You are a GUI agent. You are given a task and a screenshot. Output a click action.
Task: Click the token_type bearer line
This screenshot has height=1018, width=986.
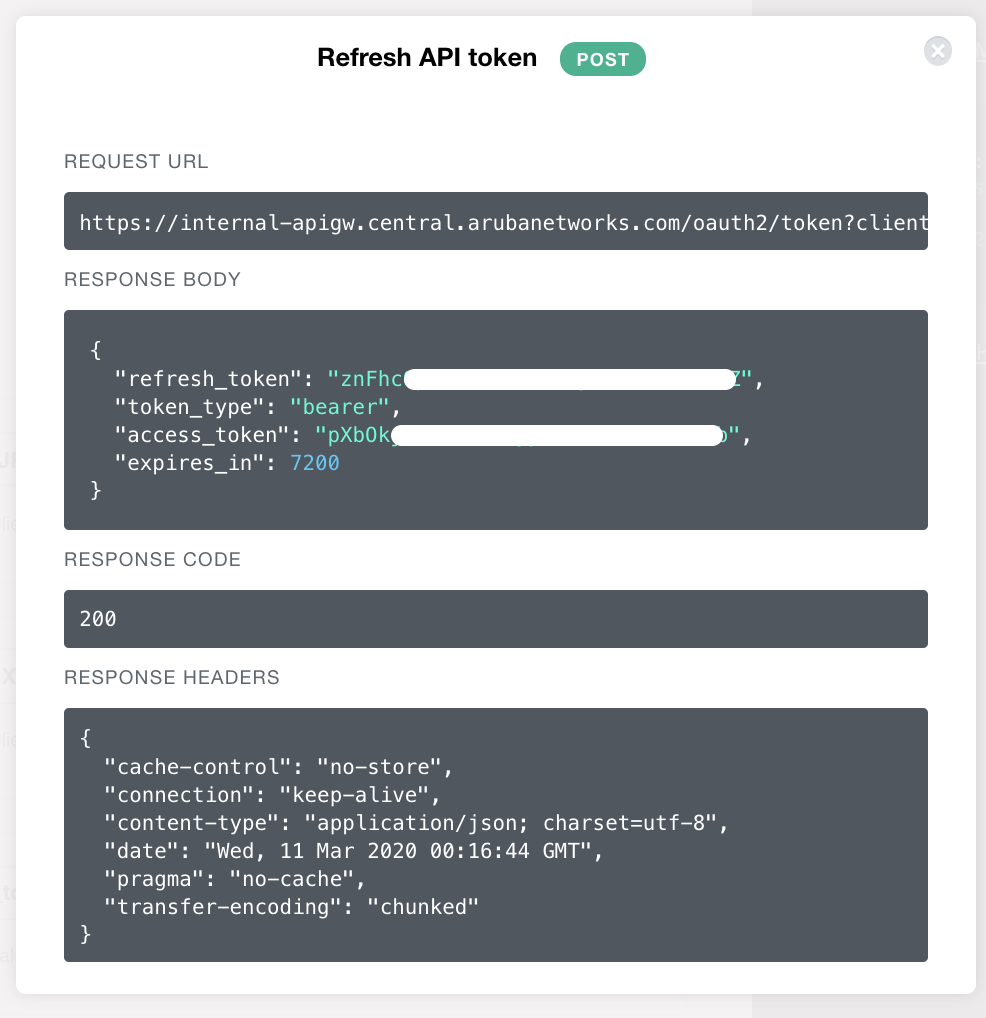tap(257, 407)
